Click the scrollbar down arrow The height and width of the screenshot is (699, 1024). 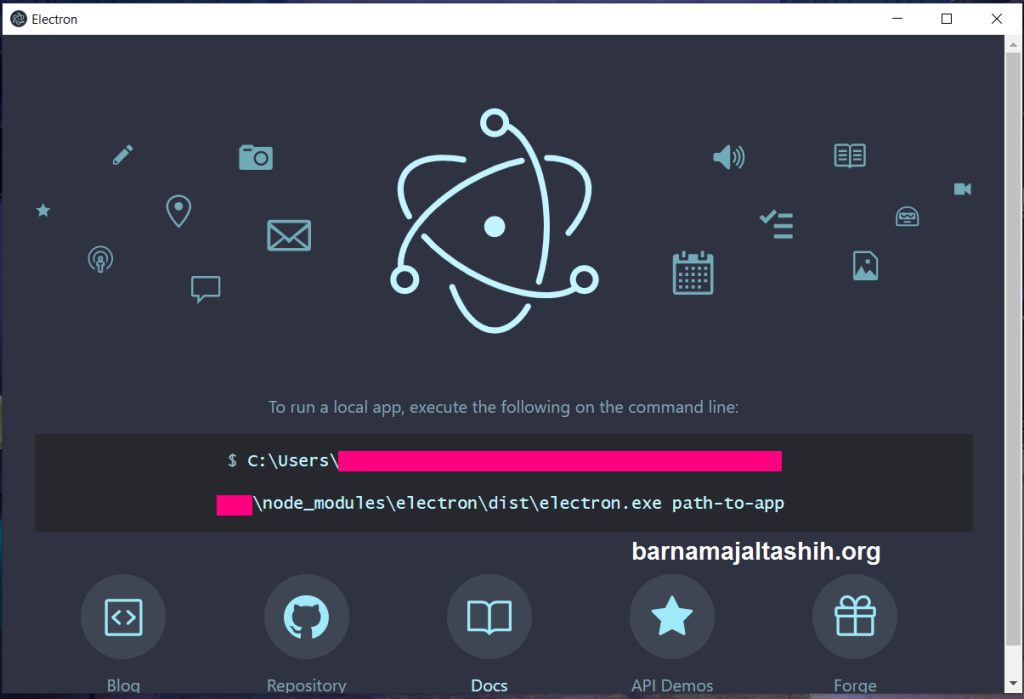(1013, 683)
